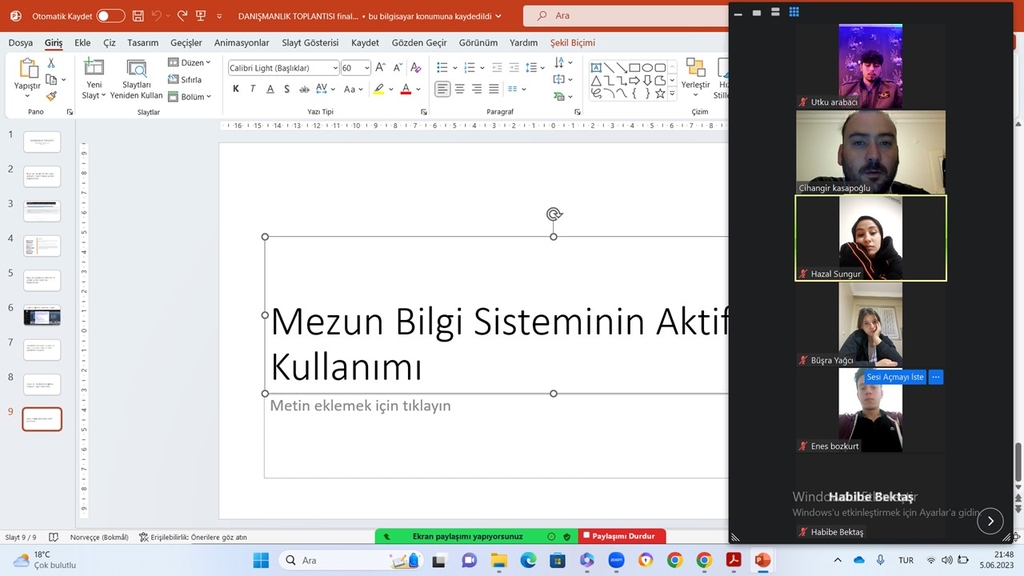Click Sesi Açmayı İste for Enes bozkurt
This screenshot has width=1024, height=576.
click(895, 377)
